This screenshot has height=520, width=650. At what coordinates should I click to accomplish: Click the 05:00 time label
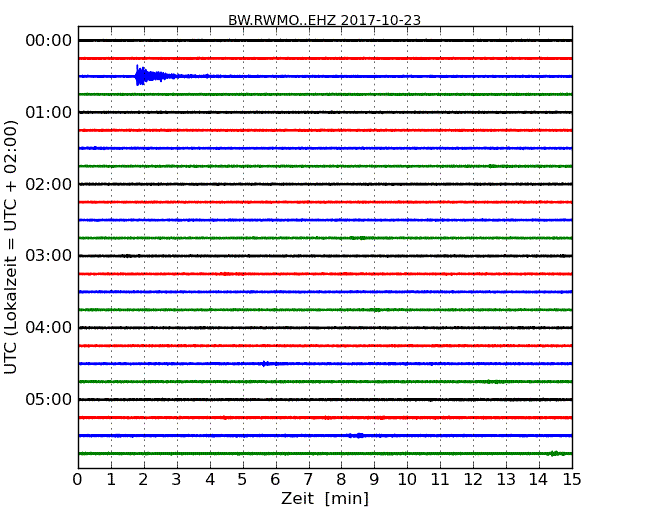tap(49, 399)
